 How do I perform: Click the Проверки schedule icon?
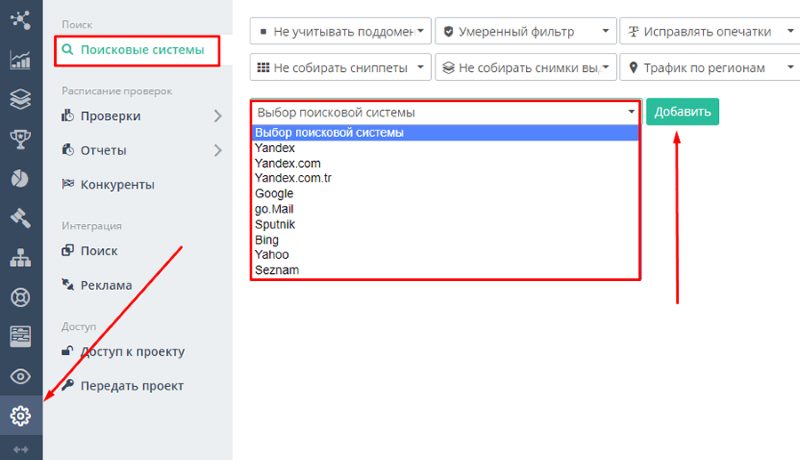67,115
